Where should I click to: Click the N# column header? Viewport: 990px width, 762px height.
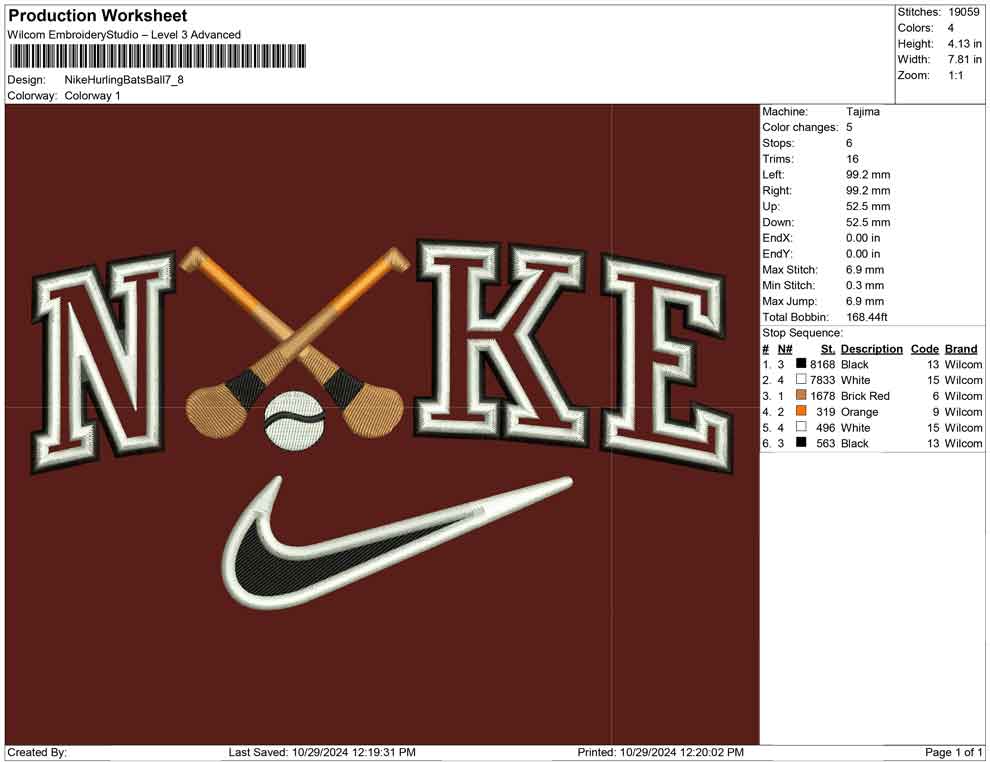(785, 349)
